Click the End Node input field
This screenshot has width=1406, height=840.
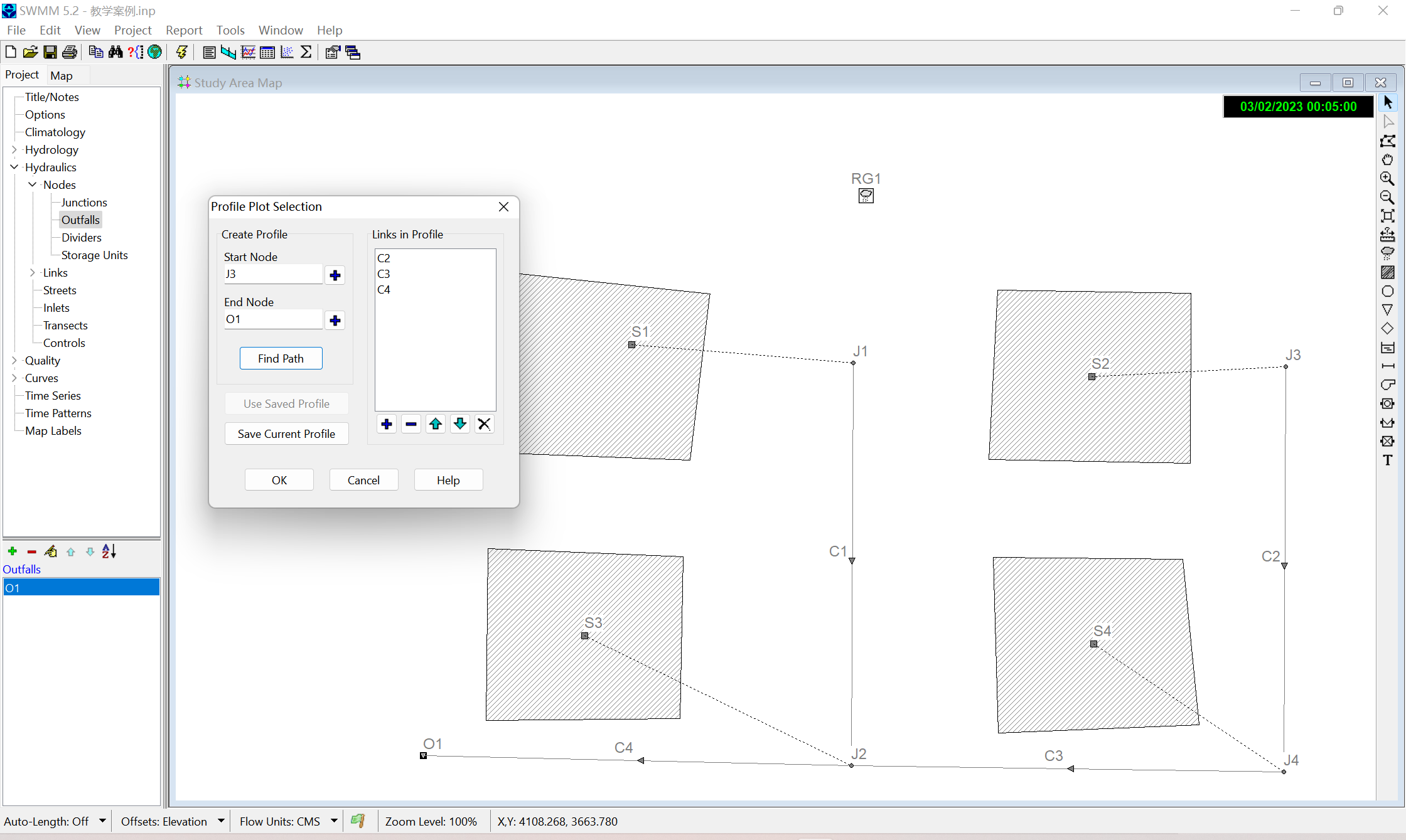(273, 319)
